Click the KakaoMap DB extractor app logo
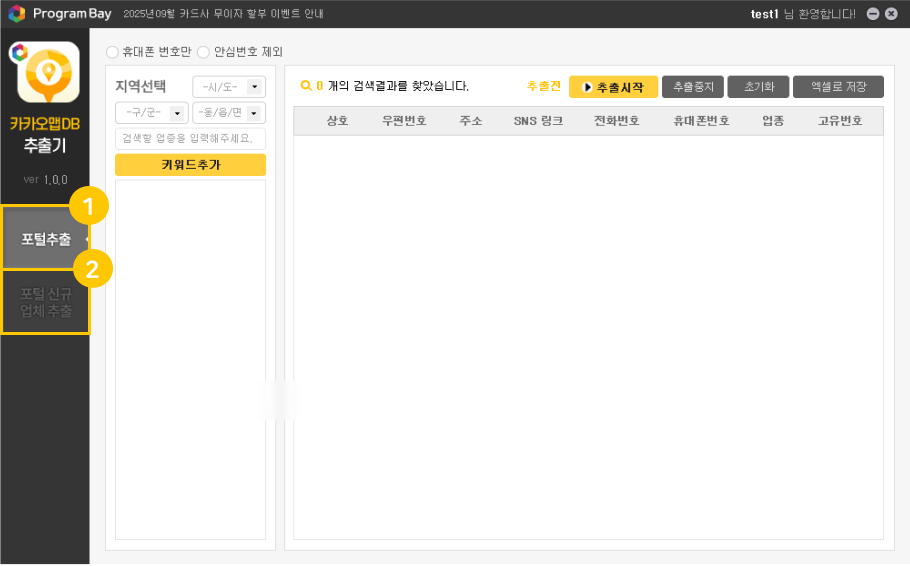The width and height of the screenshot is (910, 566). tap(45, 73)
